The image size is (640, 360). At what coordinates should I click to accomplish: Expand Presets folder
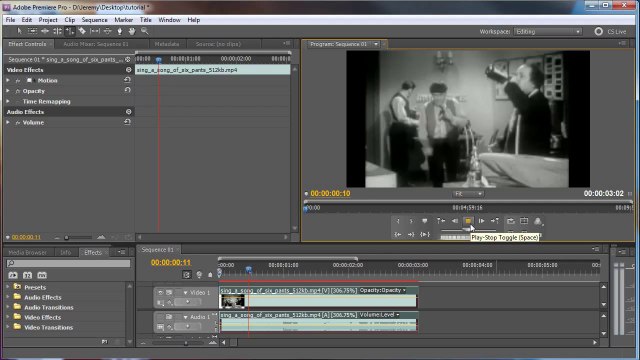(x=8, y=287)
